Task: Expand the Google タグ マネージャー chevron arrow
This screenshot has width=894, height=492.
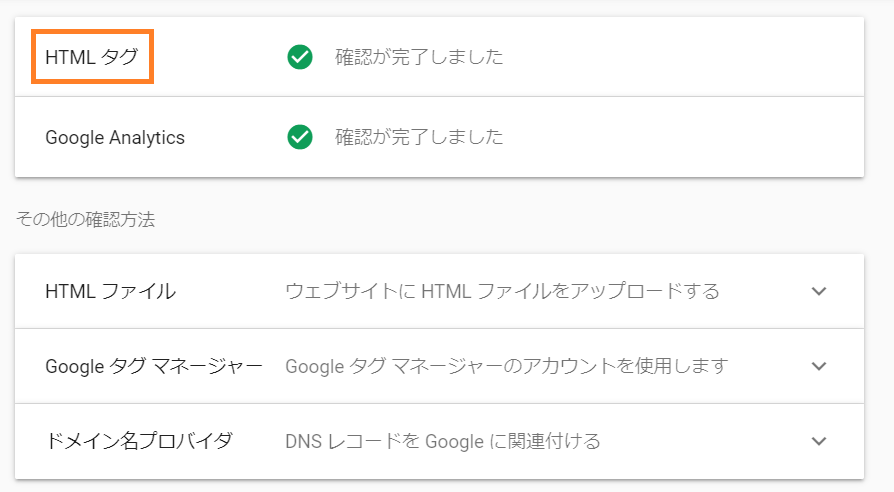Action: (819, 366)
